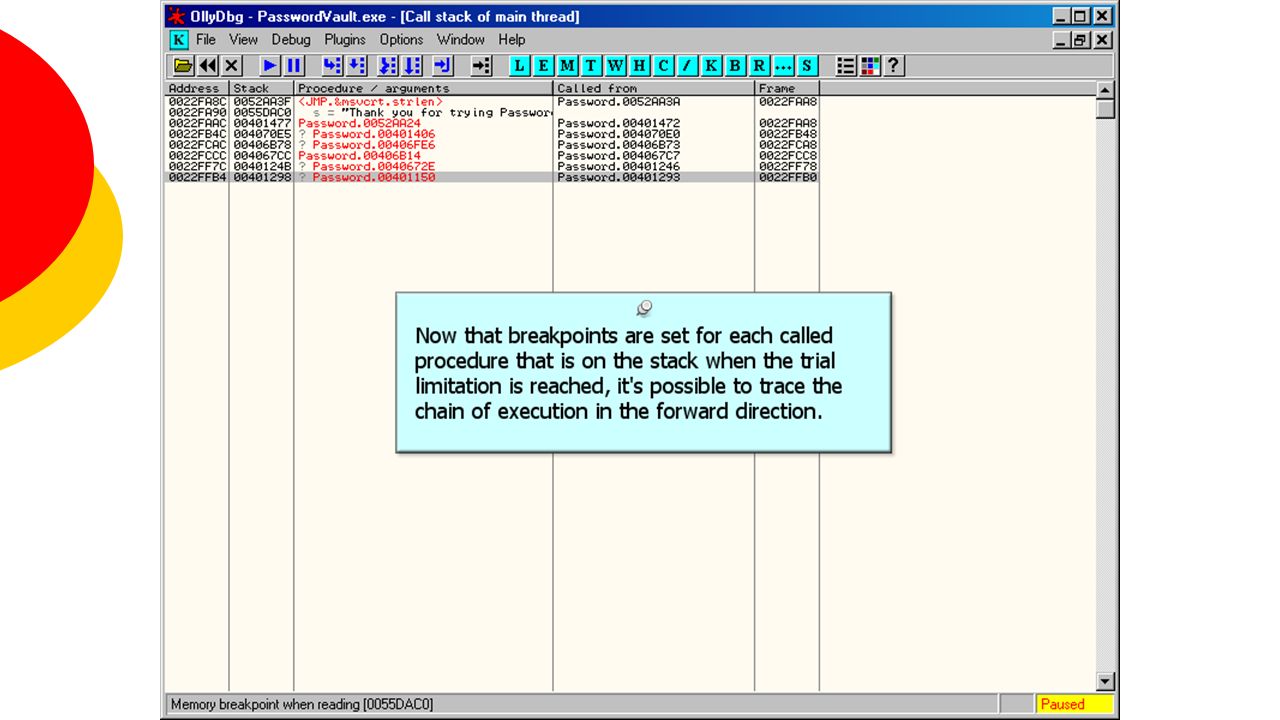Pause execution with the pause icon
The width and height of the screenshot is (1280, 720).
pyautogui.click(x=294, y=66)
